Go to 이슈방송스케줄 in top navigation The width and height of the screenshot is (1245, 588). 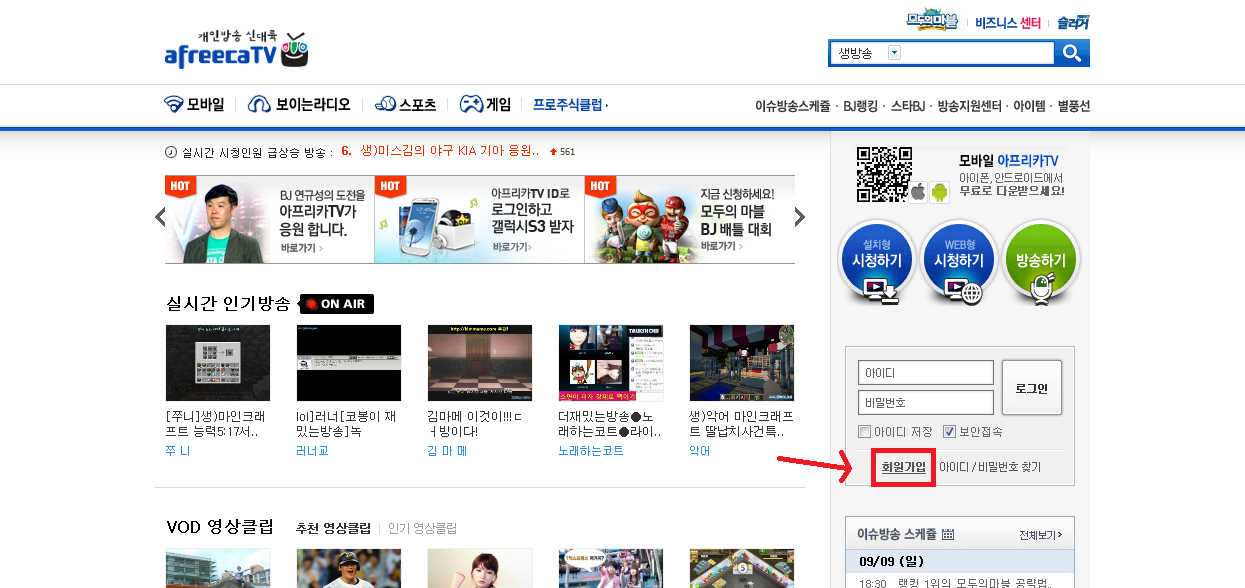(792, 105)
